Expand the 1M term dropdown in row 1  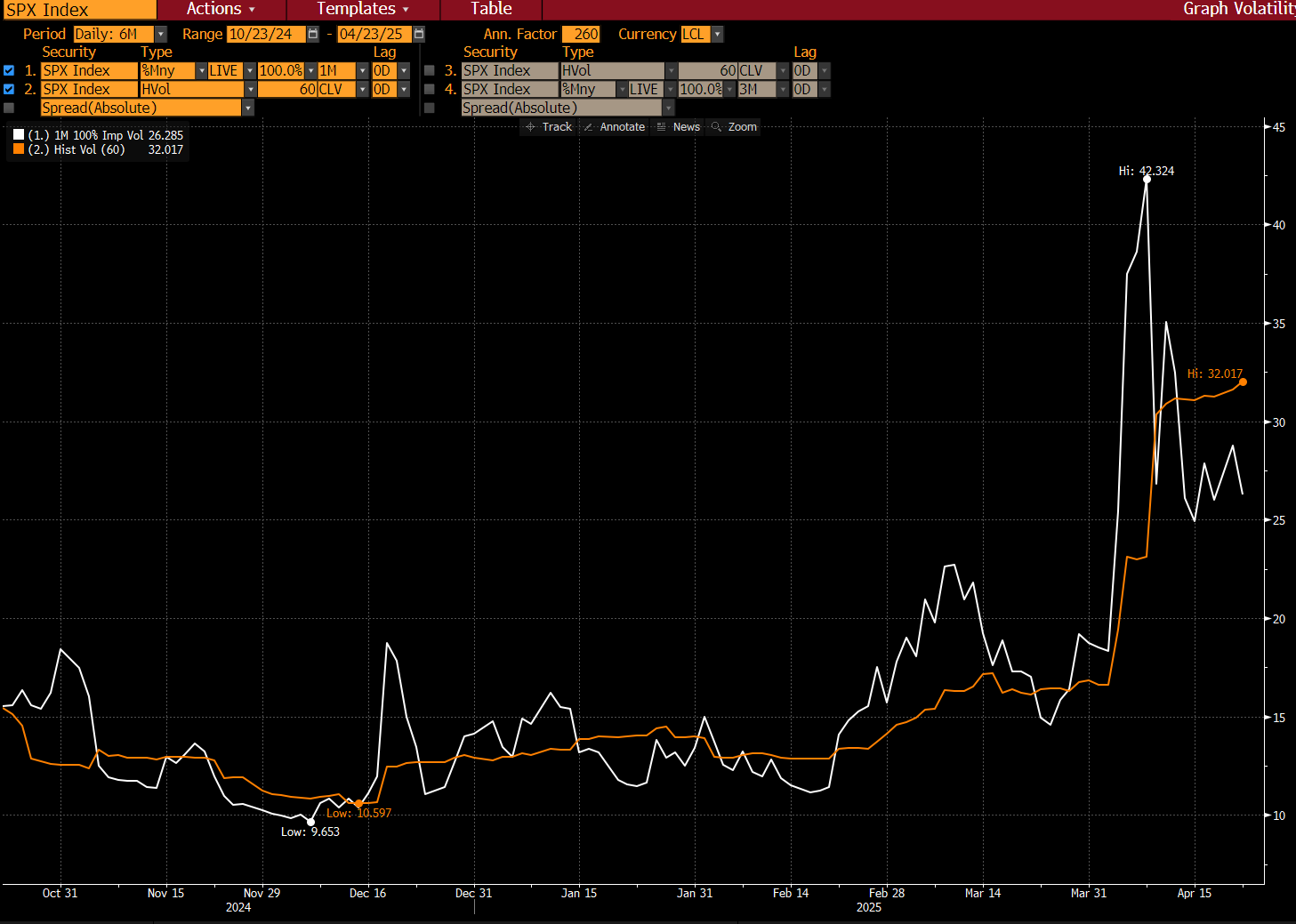[x=363, y=70]
